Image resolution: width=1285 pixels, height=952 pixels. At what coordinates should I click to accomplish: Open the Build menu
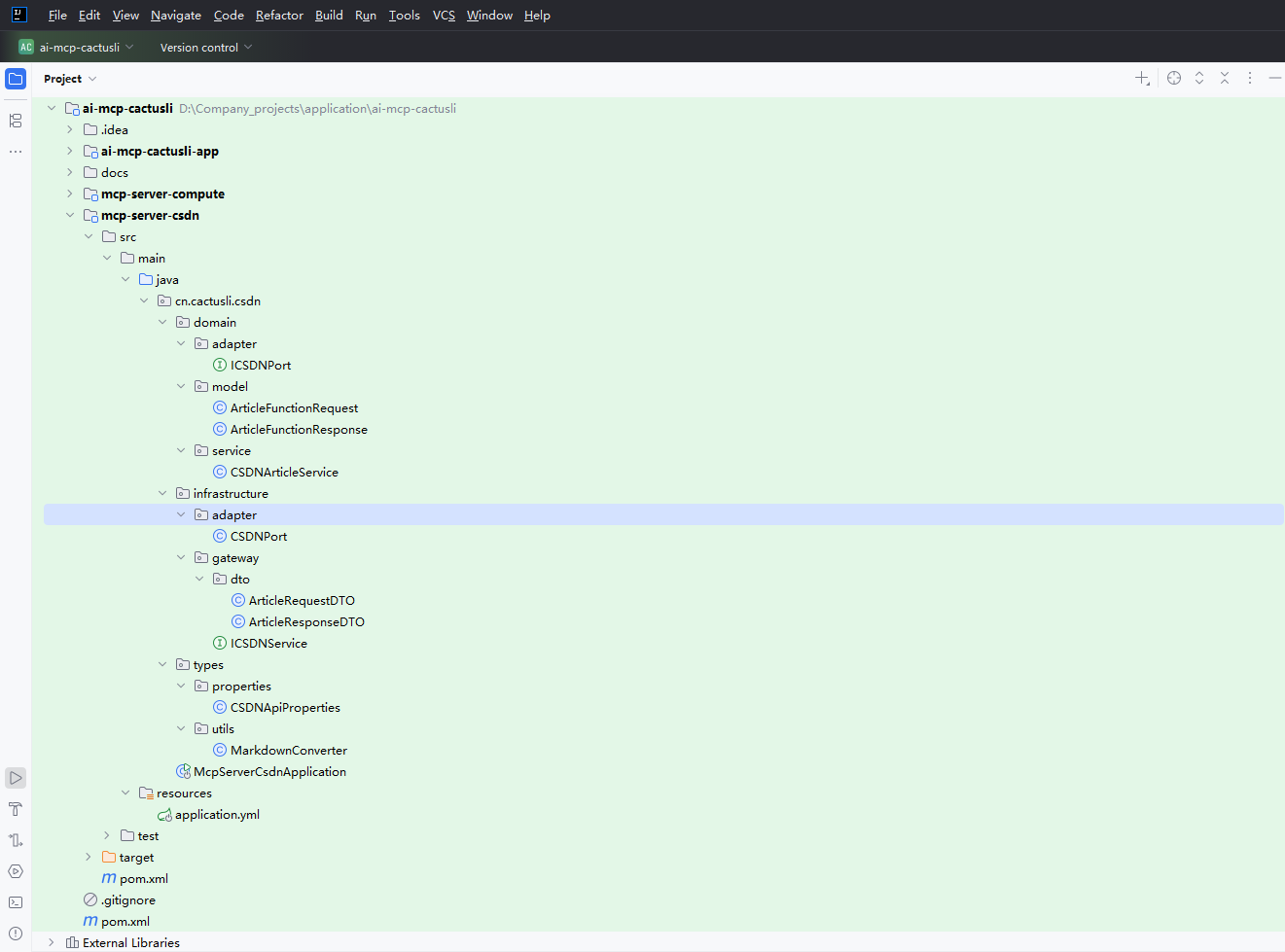329,15
